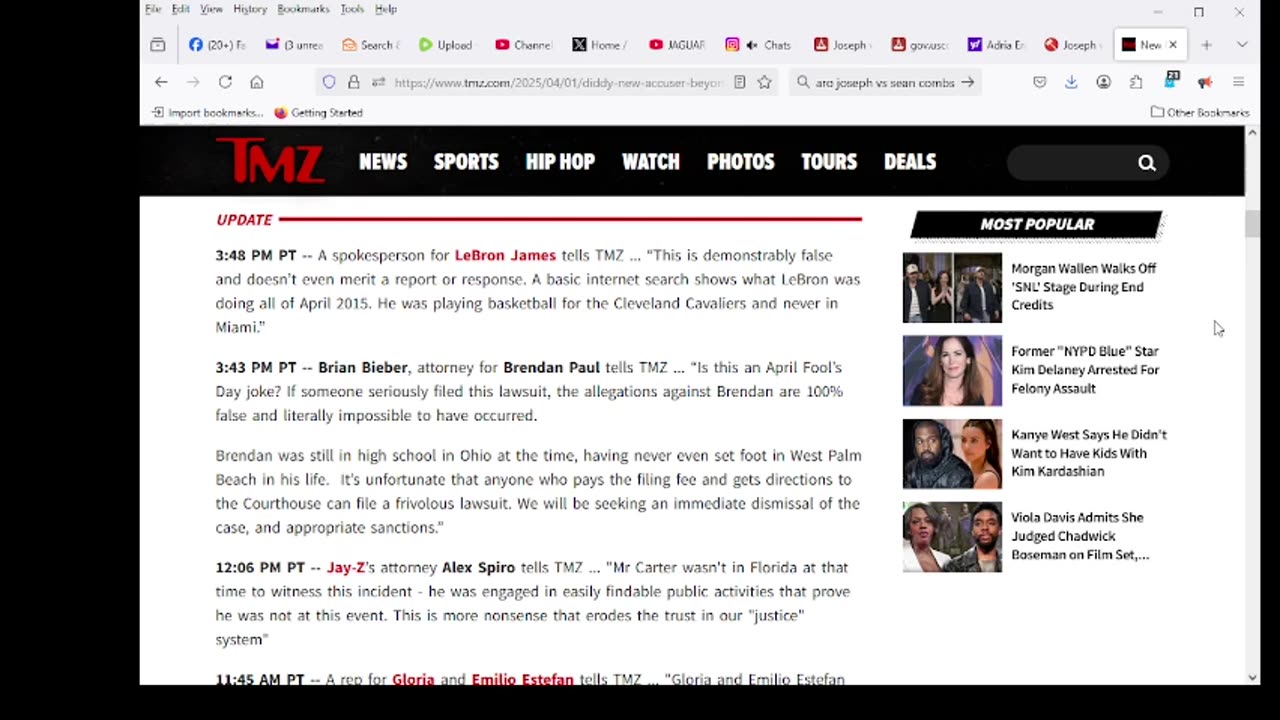Switch to the X Home tab
Image resolution: width=1280 pixels, height=720 pixels.
[599, 45]
